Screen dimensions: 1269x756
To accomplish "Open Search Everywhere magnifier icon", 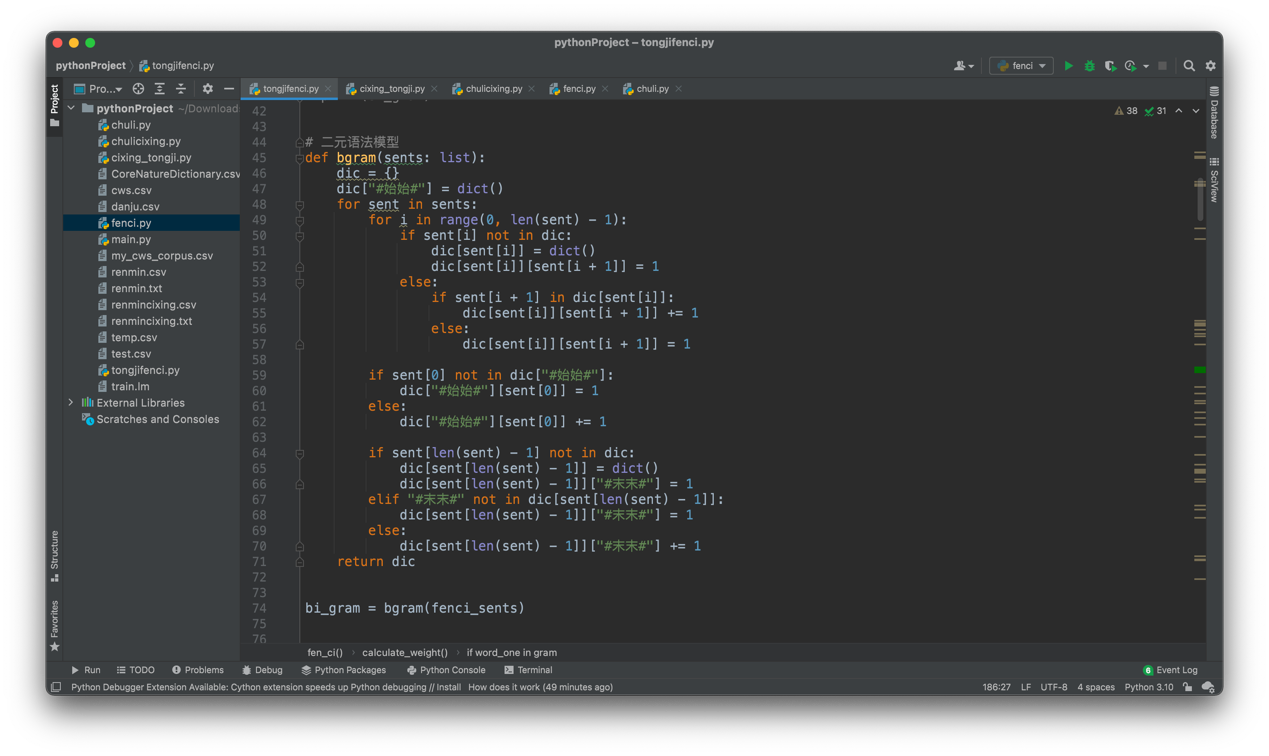I will click(x=1189, y=66).
